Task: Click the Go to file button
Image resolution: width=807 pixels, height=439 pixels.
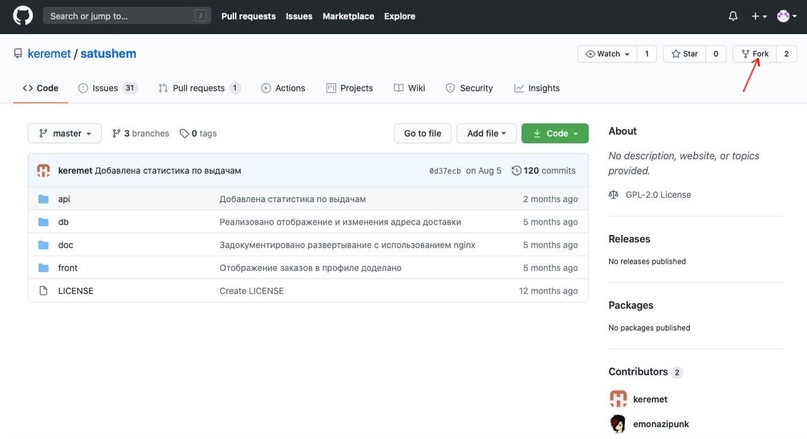Action: (423, 133)
